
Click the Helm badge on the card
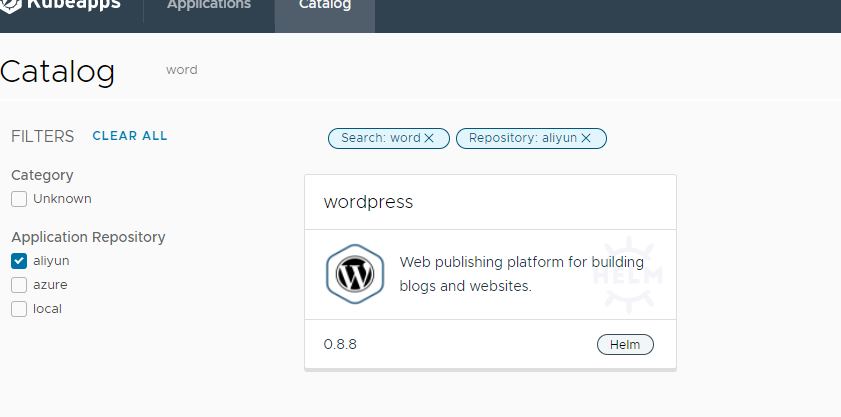coord(625,345)
